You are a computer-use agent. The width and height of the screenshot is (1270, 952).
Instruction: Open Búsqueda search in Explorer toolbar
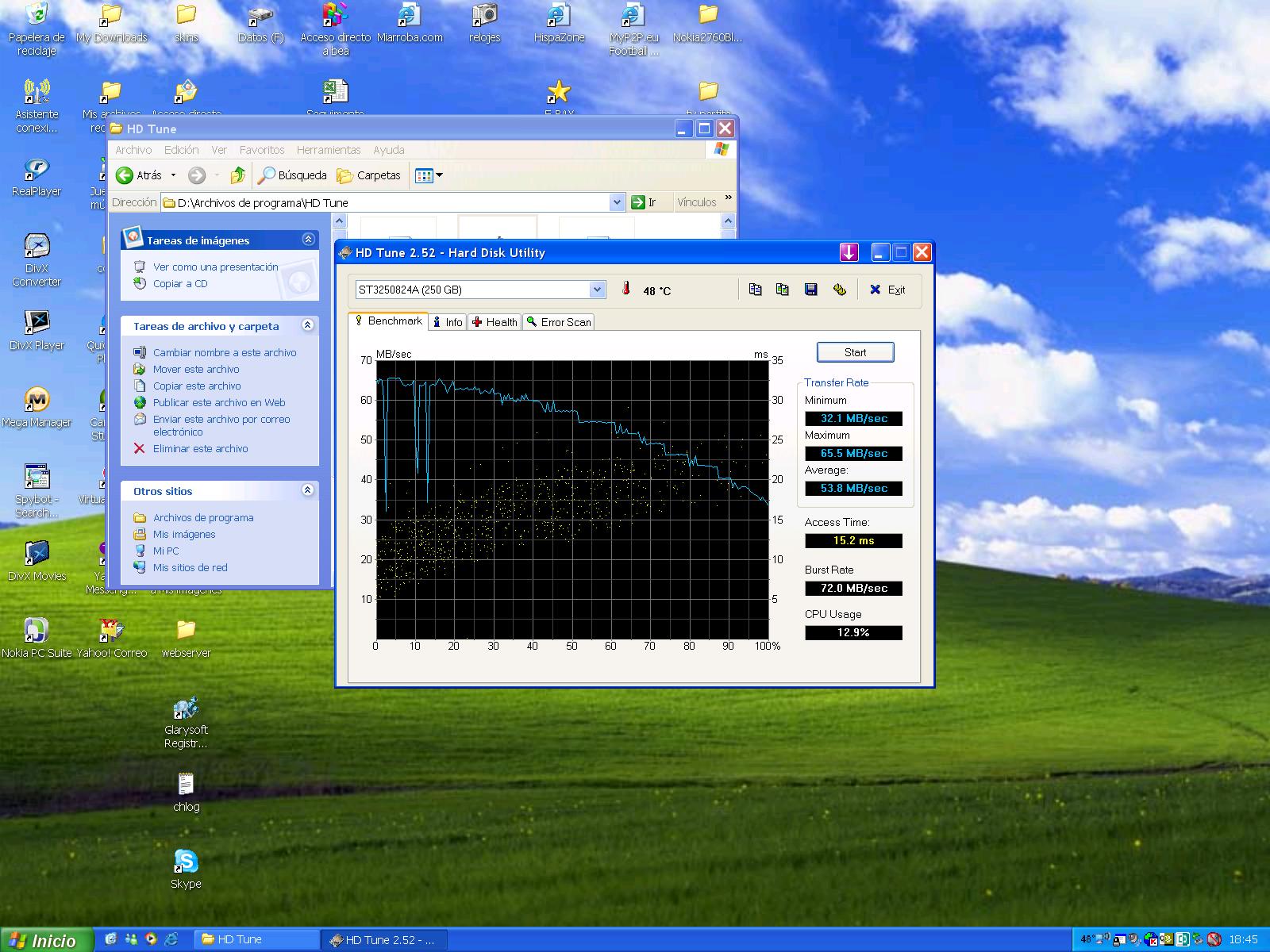coord(293,175)
